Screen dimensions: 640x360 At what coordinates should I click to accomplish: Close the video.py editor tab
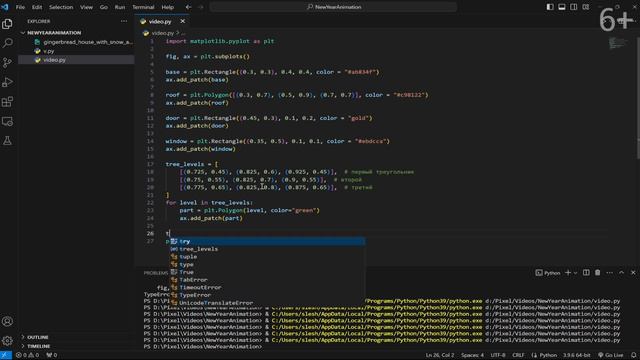(x=182, y=21)
